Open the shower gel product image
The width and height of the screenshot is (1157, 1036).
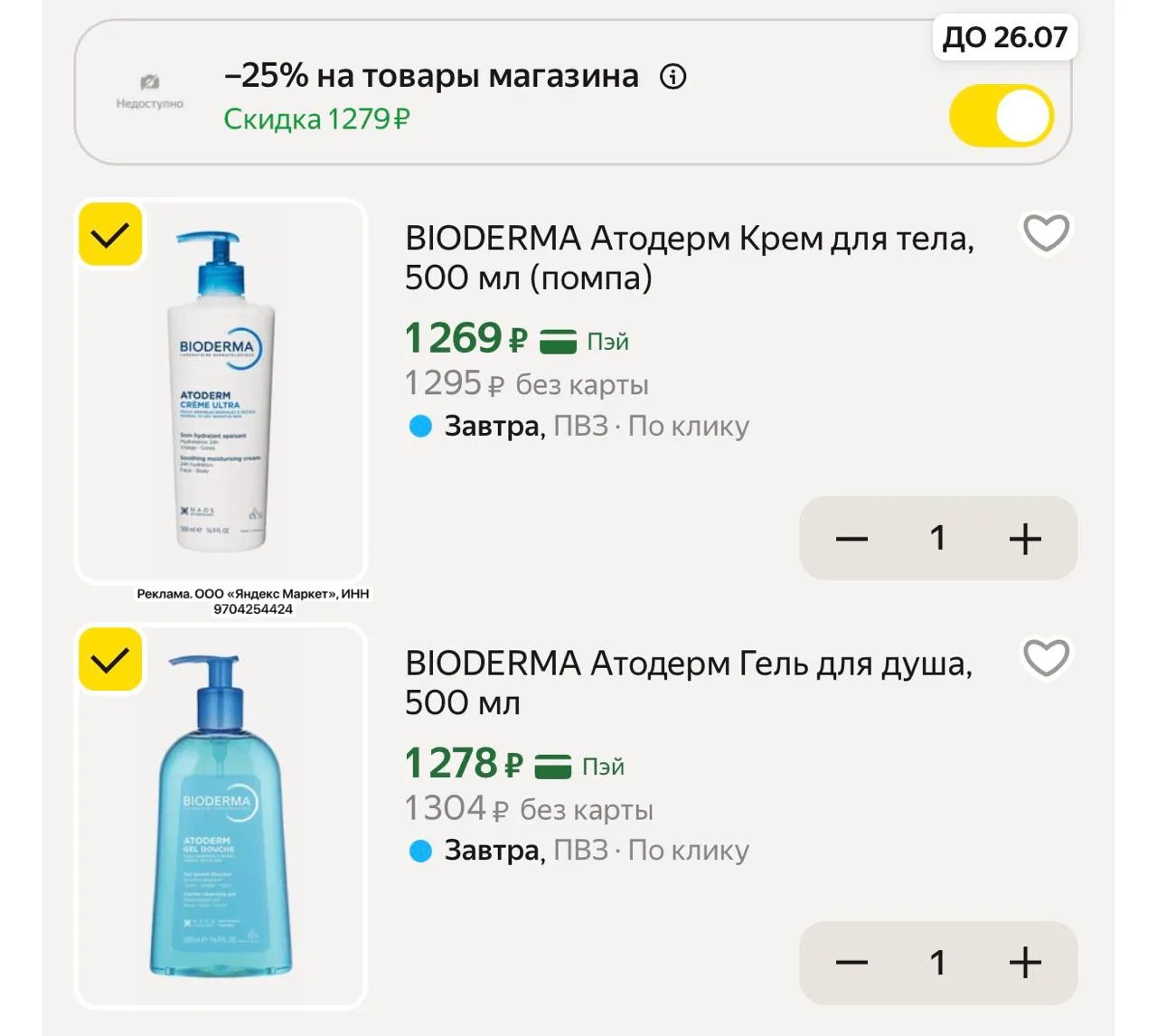click(221, 816)
